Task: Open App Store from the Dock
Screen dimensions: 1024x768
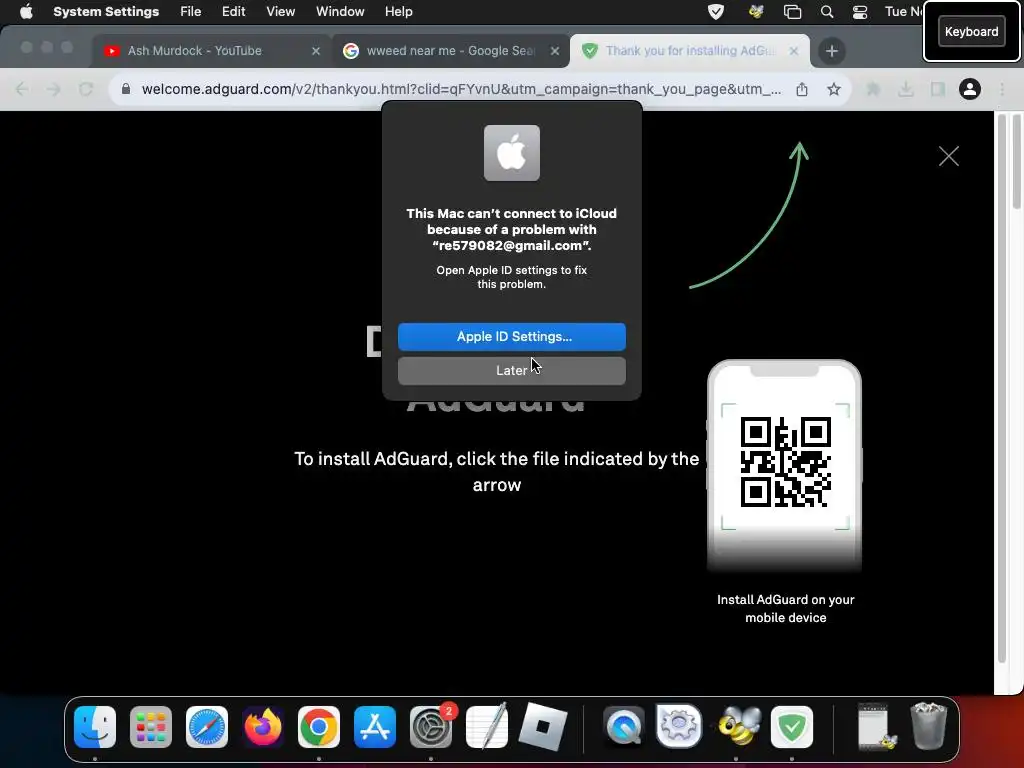Action: pos(375,727)
